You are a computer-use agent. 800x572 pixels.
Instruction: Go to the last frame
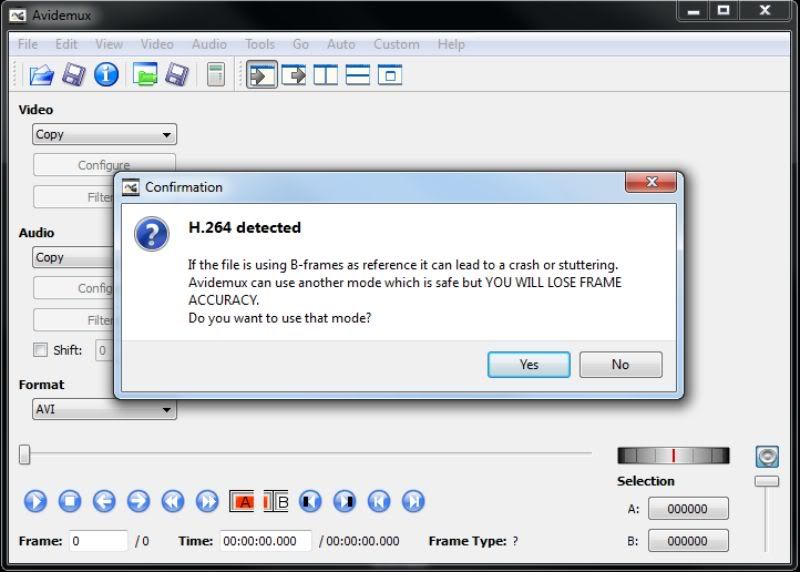click(x=413, y=501)
